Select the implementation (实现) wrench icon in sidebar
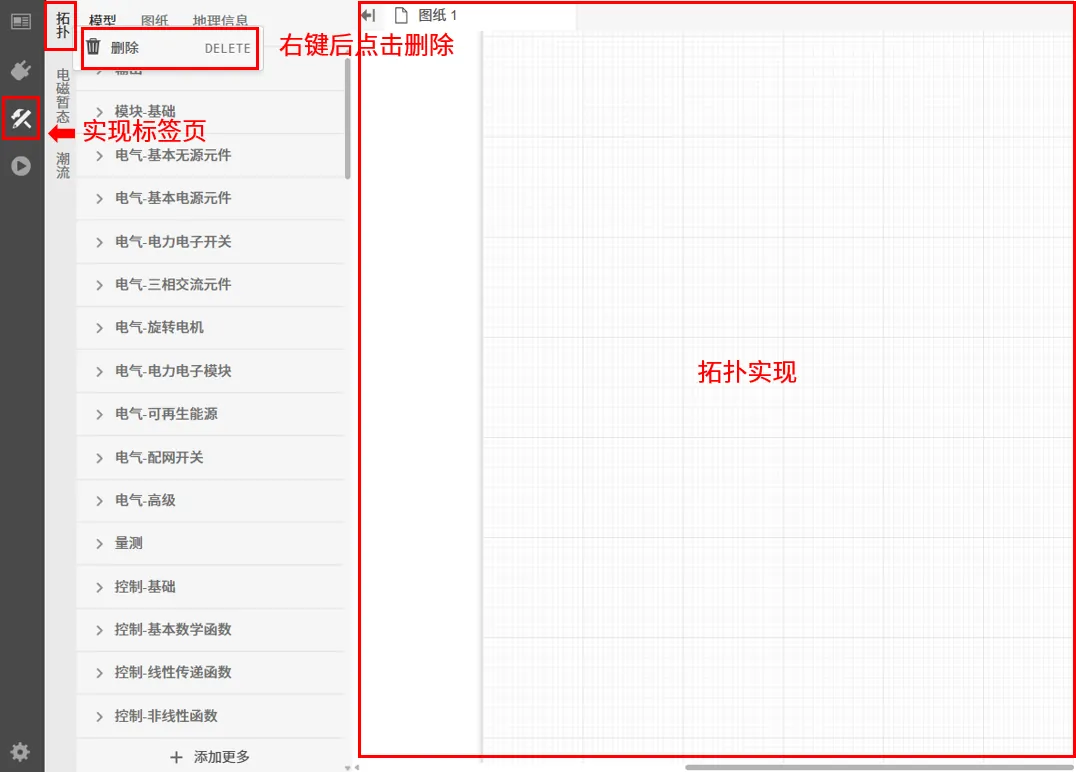 point(21,118)
